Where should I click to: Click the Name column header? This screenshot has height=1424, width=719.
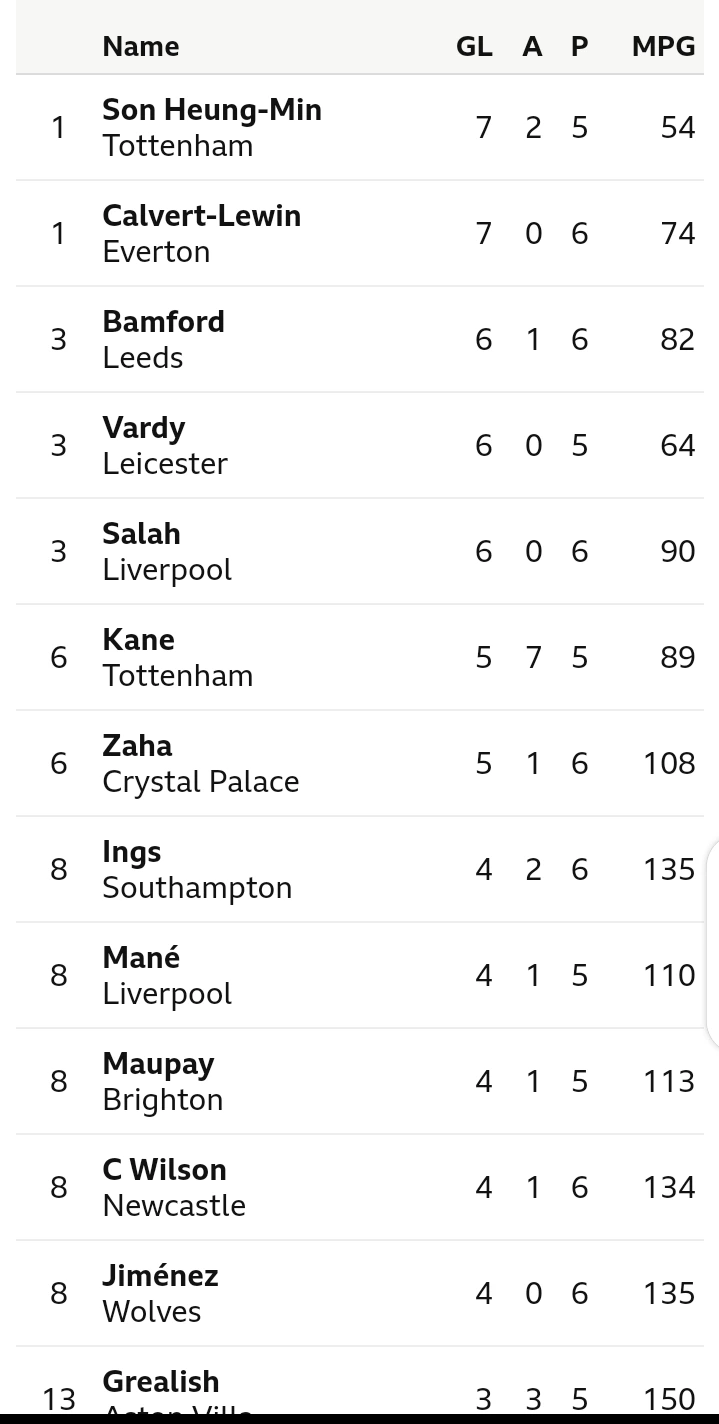(x=141, y=46)
